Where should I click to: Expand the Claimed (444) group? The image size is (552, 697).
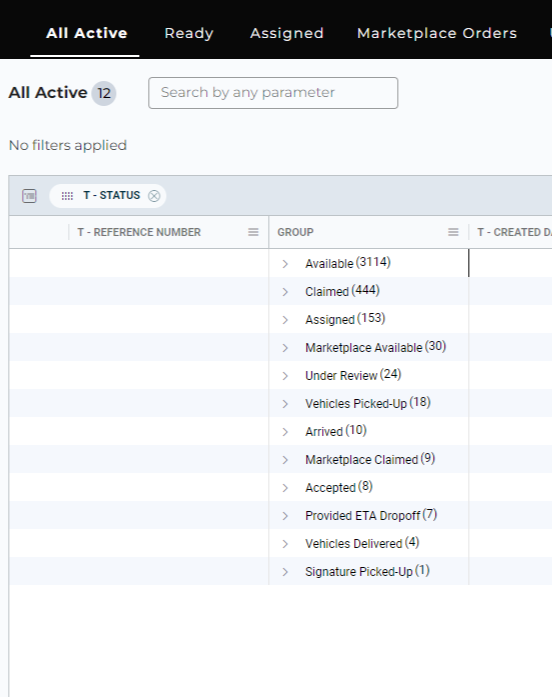tap(285, 292)
